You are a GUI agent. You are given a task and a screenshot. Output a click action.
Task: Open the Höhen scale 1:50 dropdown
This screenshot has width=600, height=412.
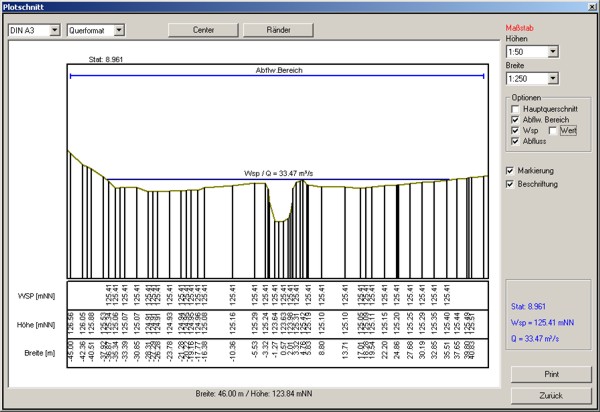pyautogui.click(x=552, y=51)
